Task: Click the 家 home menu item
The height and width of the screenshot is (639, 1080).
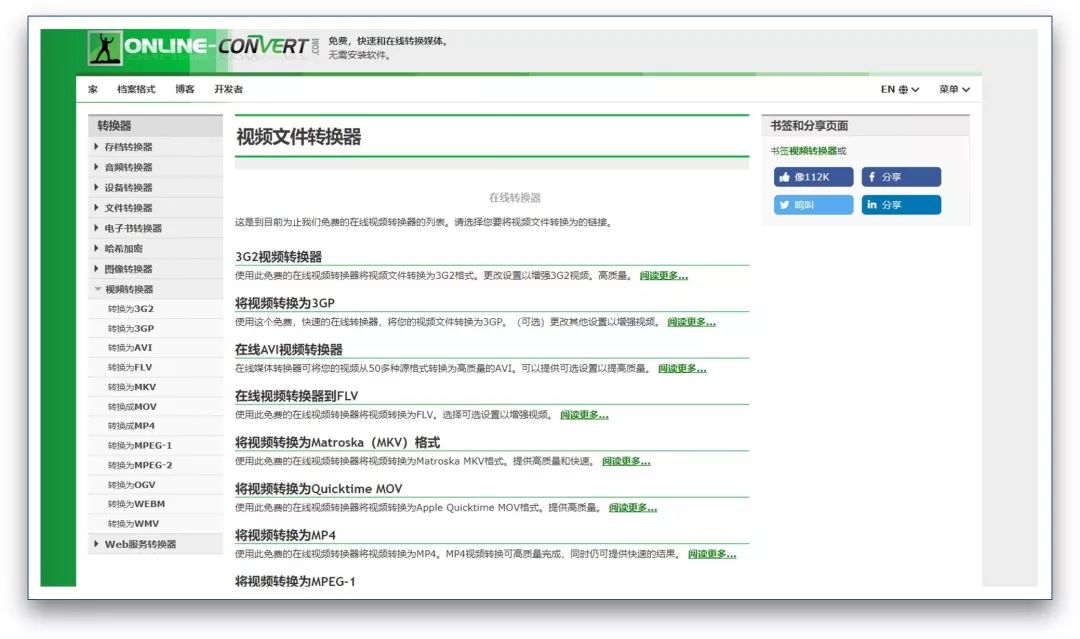Action: (92, 89)
